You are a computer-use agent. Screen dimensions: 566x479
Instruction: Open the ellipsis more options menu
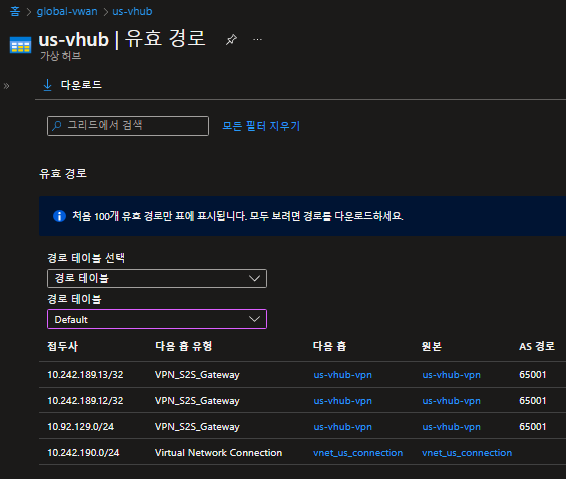257,39
